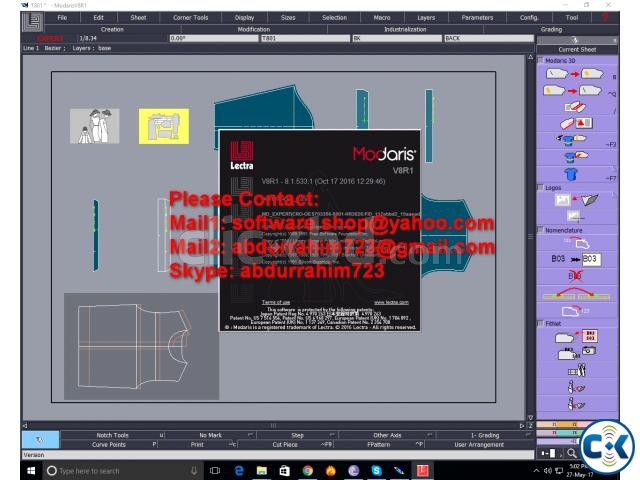The width and height of the screenshot is (640, 480).
Task: Click the Current Sheet header button
Action: pyautogui.click(x=577, y=49)
